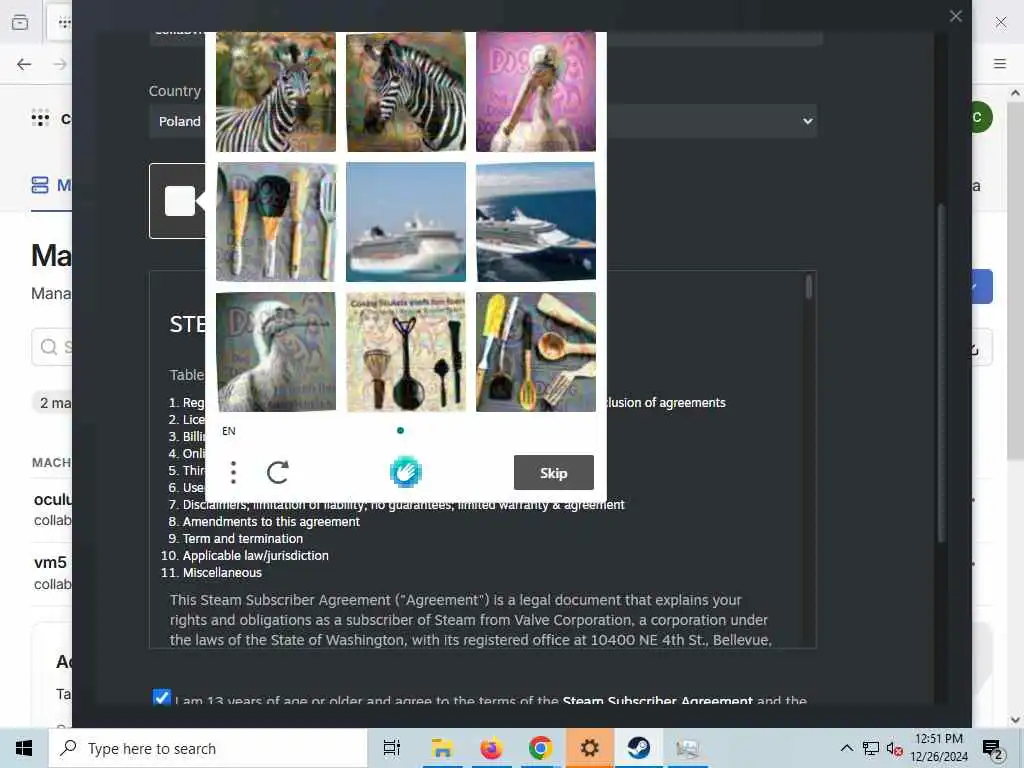1024x768 pixels.
Task: Select the side-view zebra image tile
Action: click(406, 91)
